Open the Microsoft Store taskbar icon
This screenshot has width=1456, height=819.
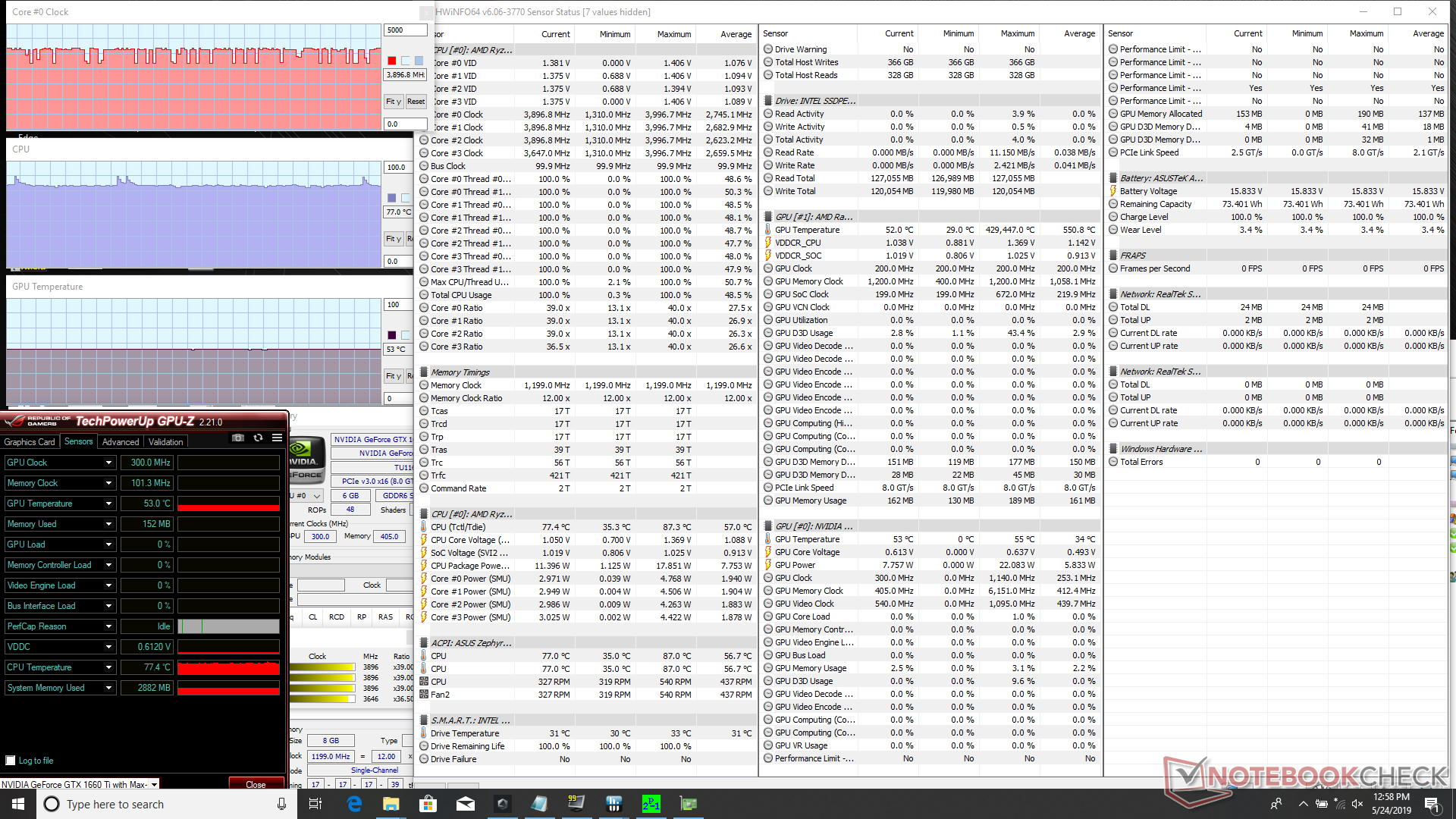point(428,804)
